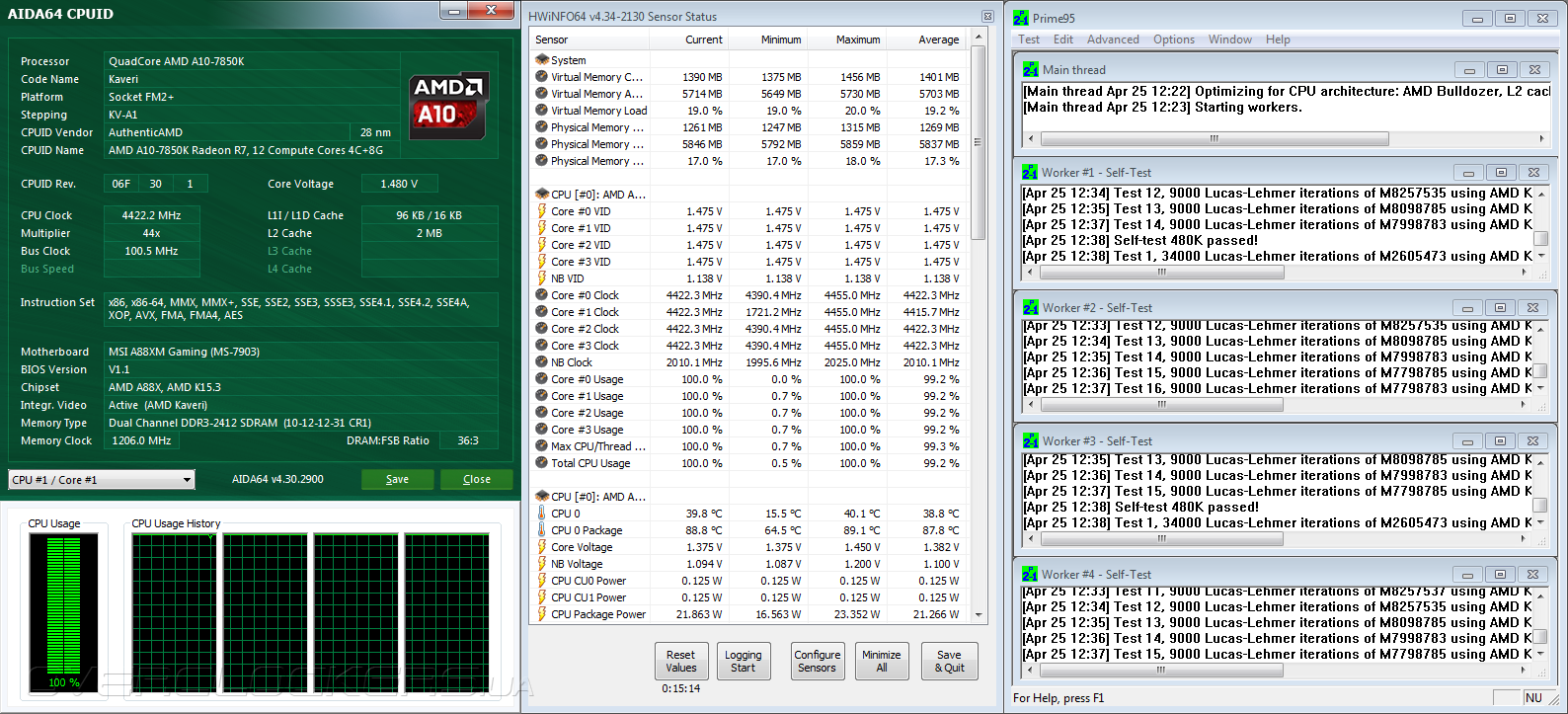The width and height of the screenshot is (1568, 714).
Task: Click the HWiNFO64 sensor list scroll-up arrow
Action: pos(979,39)
